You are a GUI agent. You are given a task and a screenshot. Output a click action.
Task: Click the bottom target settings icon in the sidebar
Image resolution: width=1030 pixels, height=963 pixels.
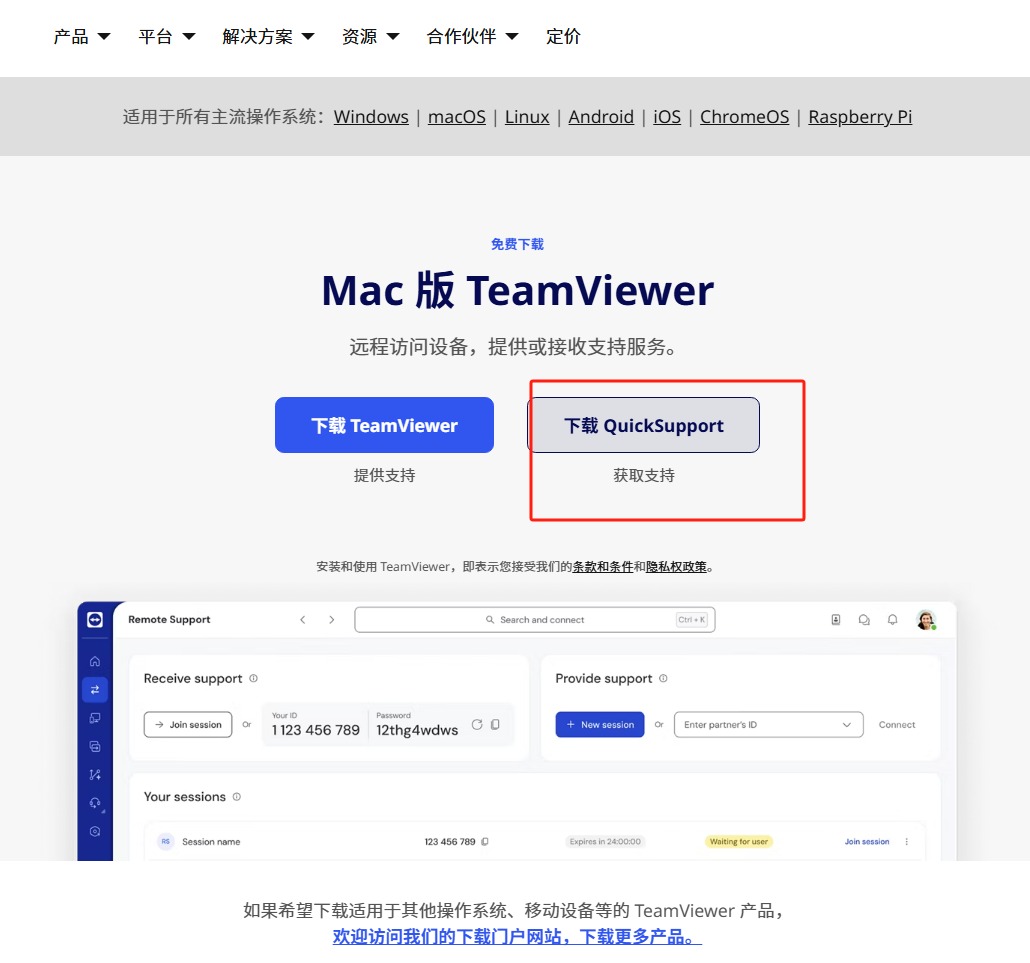95,832
